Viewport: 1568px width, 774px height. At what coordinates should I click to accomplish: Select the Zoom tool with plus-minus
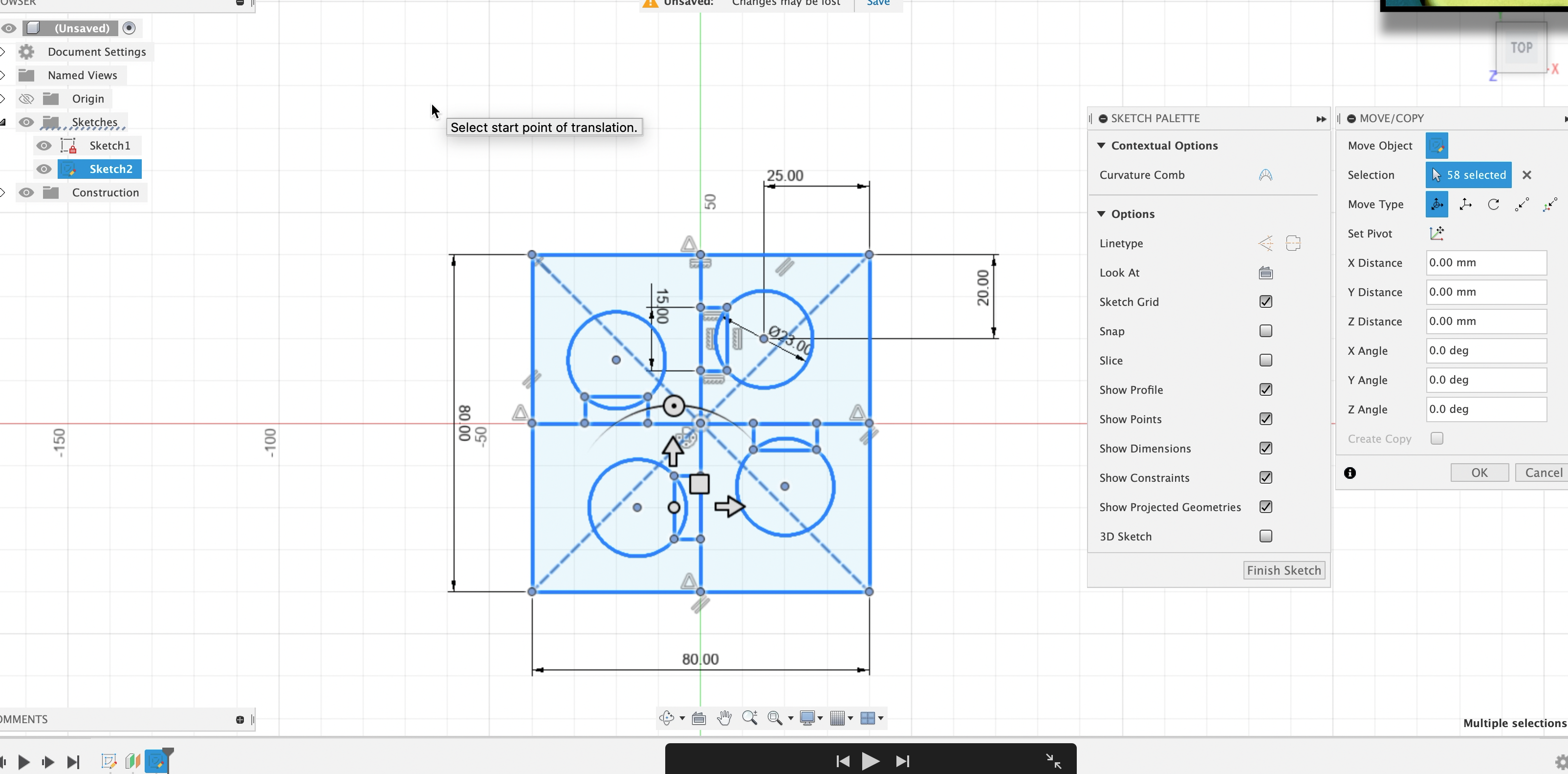(750, 718)
